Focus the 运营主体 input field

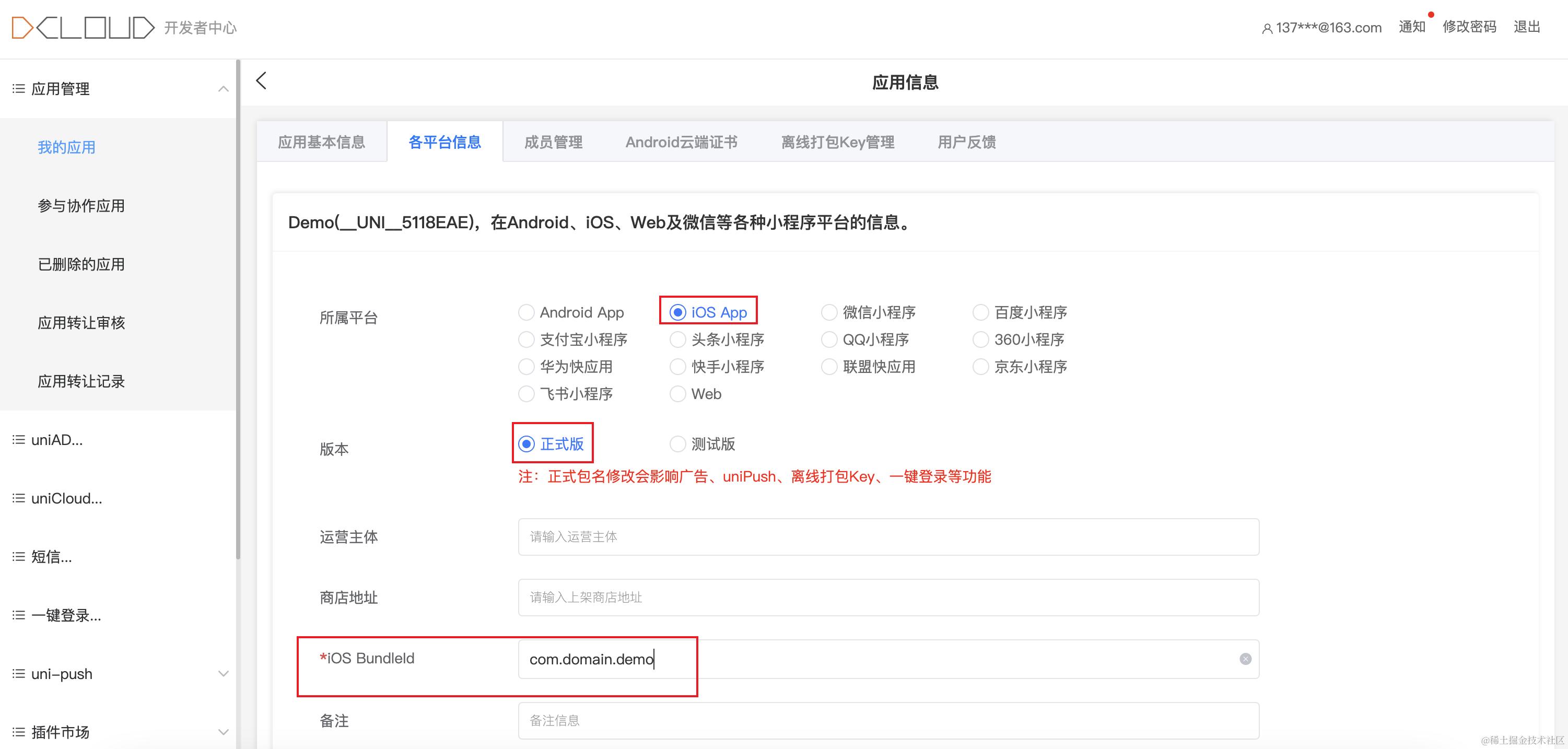coord(888,536)
